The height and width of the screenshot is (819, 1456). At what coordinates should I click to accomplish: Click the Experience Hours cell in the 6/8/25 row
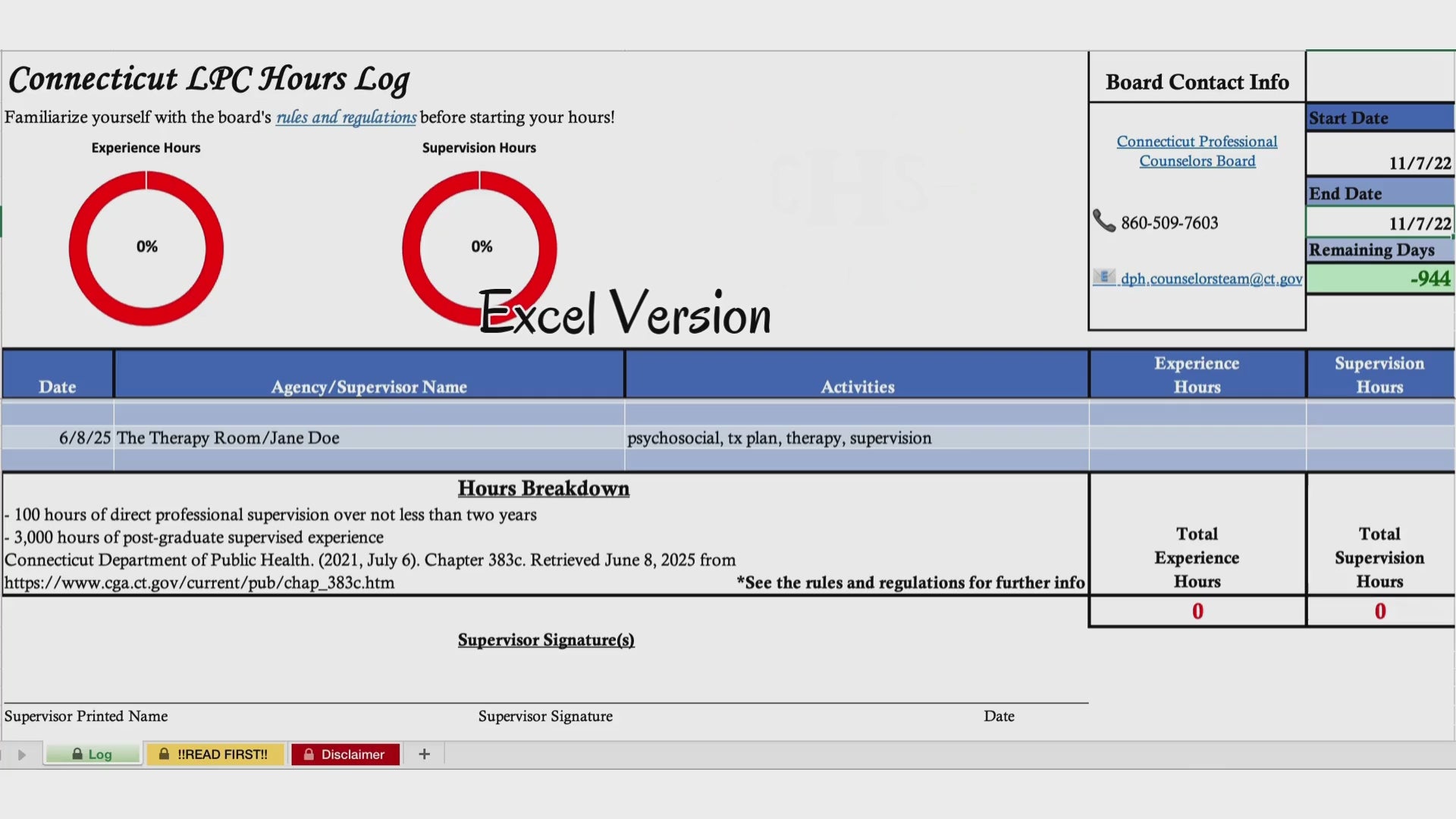pos(1197,438)
